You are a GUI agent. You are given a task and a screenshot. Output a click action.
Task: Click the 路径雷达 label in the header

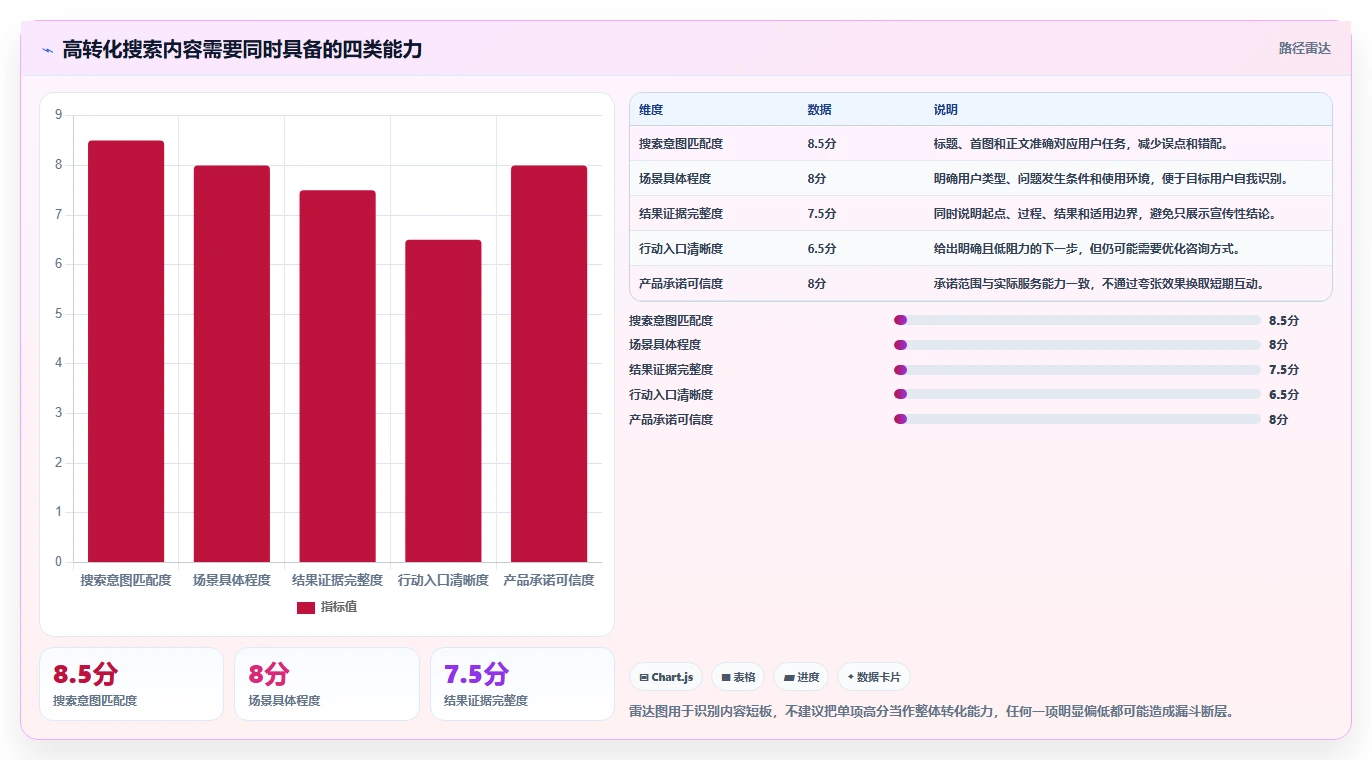point(1305,48)
